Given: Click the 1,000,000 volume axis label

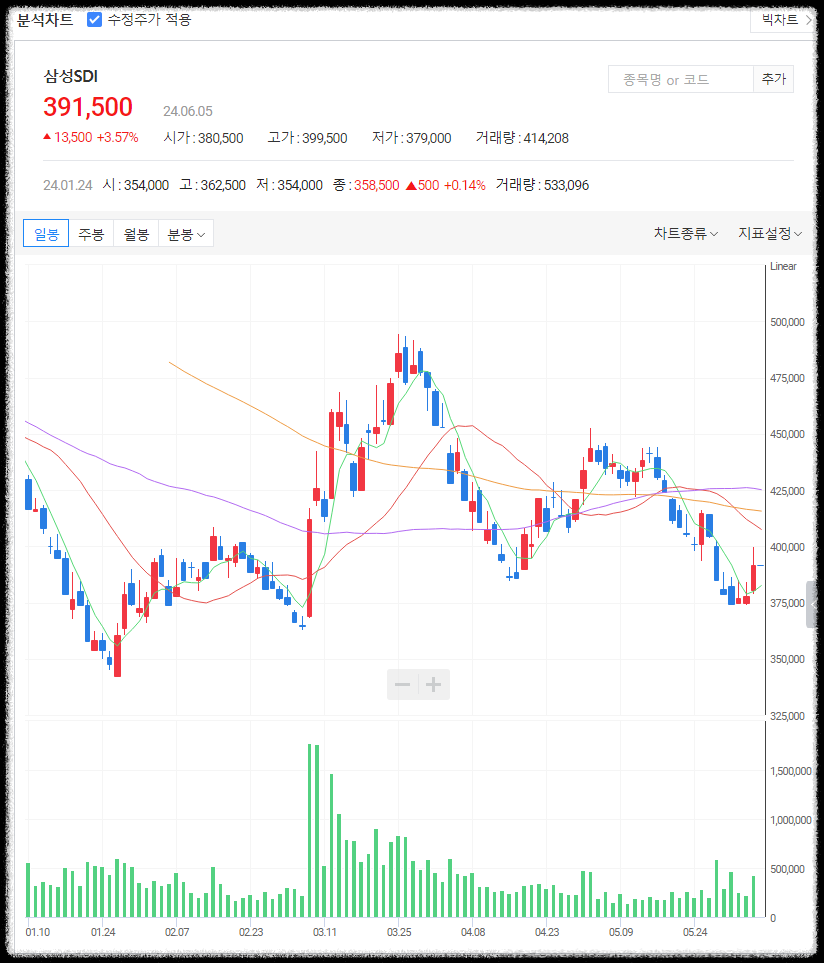Looking at the screenshot, I should [791, 821].
